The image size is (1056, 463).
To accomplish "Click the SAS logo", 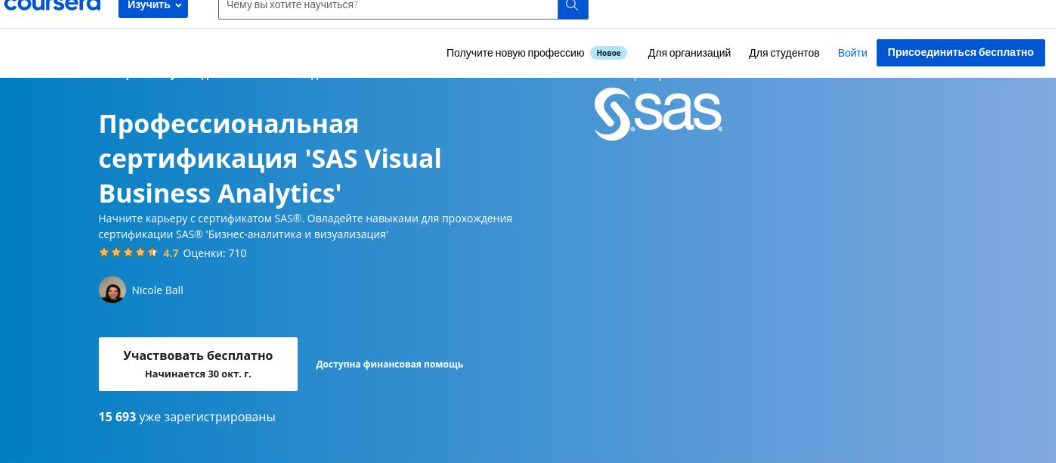I will click(x=658, y=114).
